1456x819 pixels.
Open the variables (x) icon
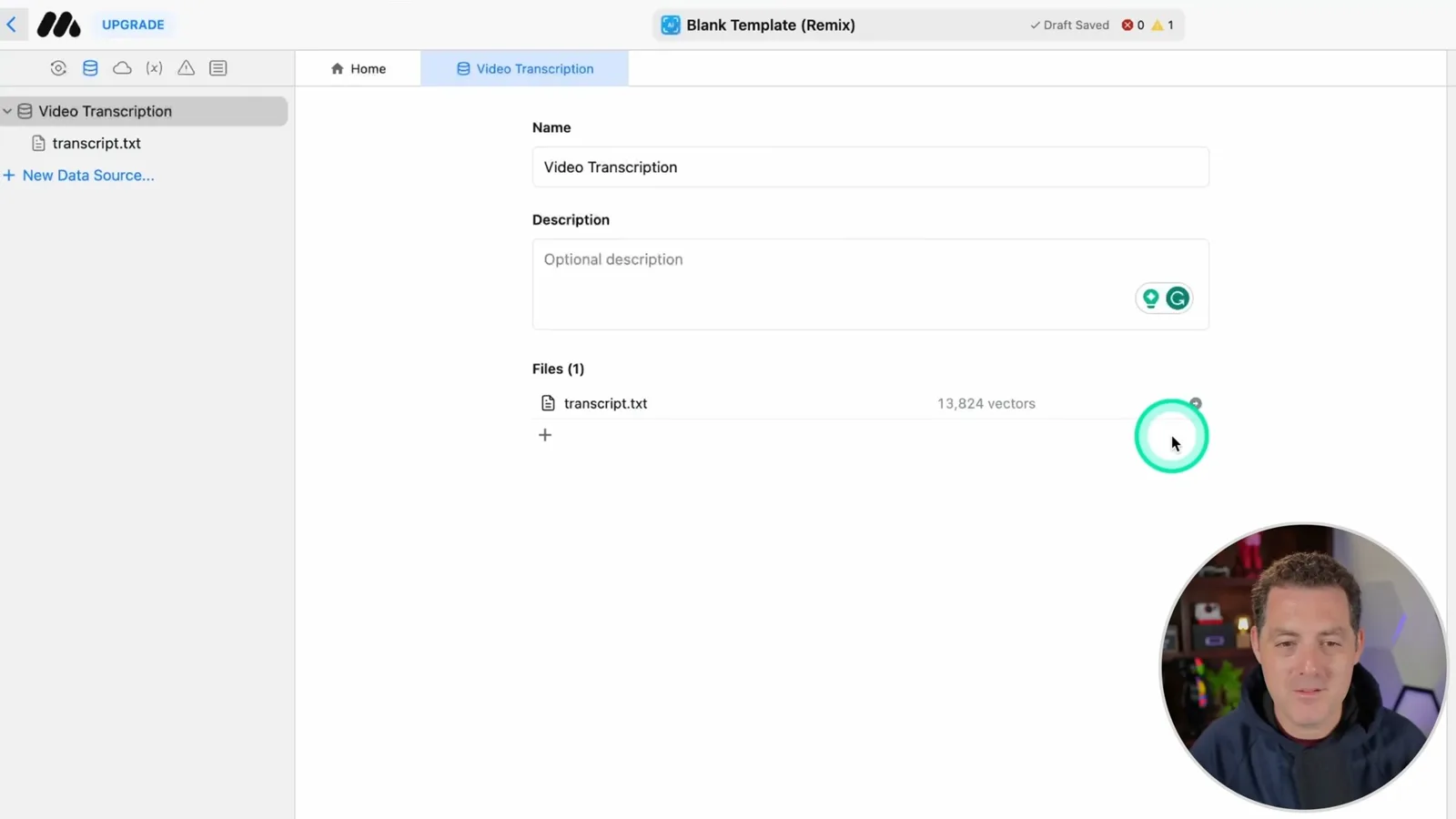click(x=154, y=68)
